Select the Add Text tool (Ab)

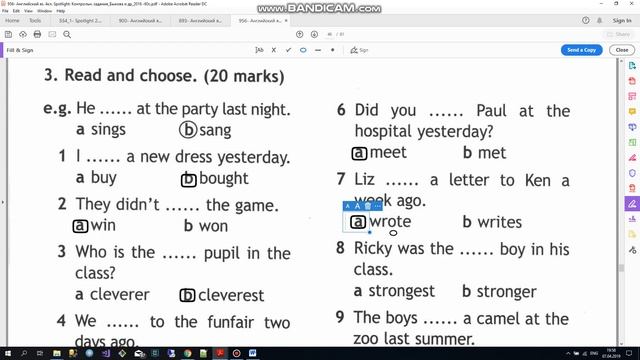(x=259, y=50)
